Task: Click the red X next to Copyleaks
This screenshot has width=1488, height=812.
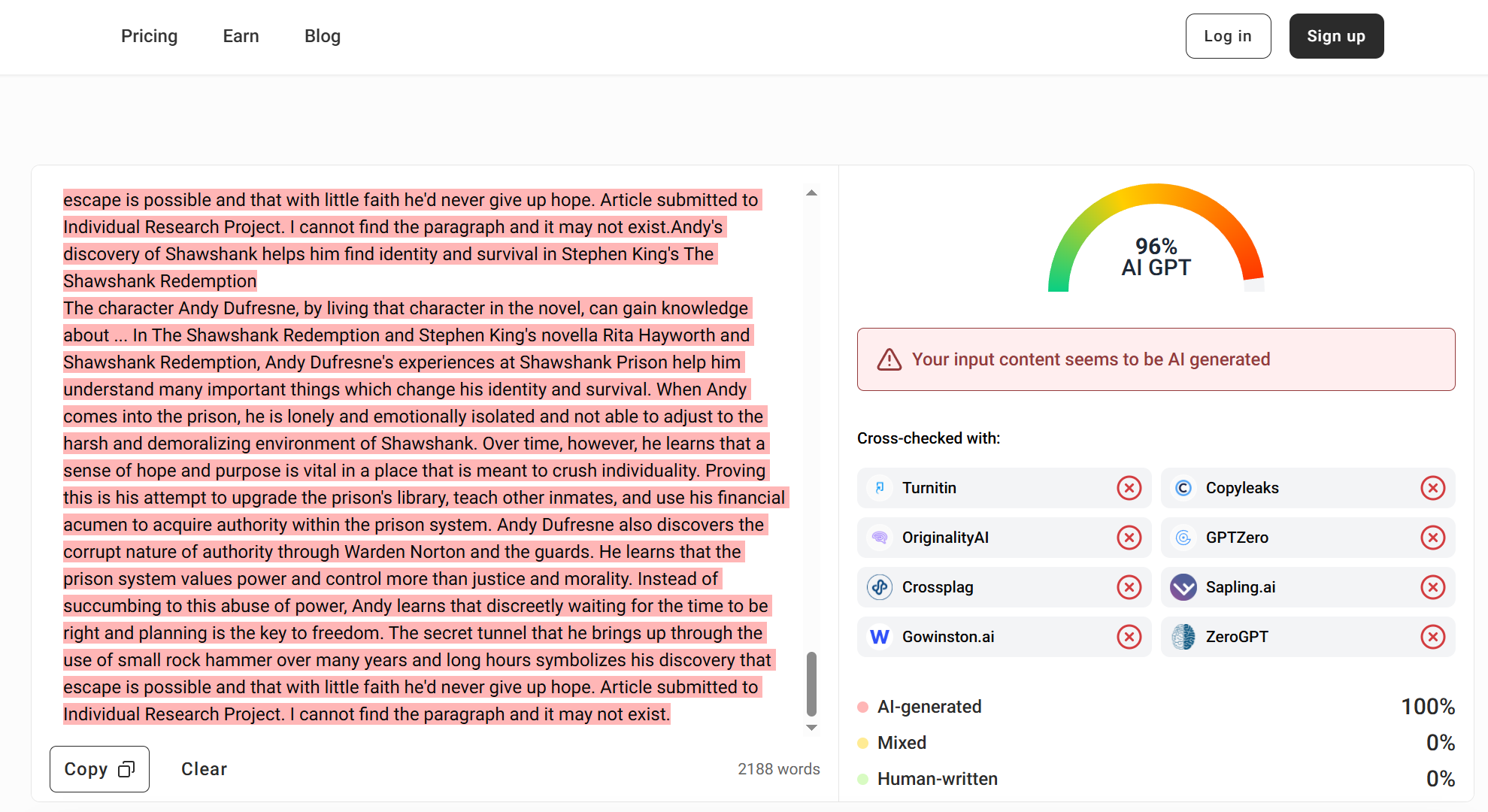Action: coord(1432,488)
